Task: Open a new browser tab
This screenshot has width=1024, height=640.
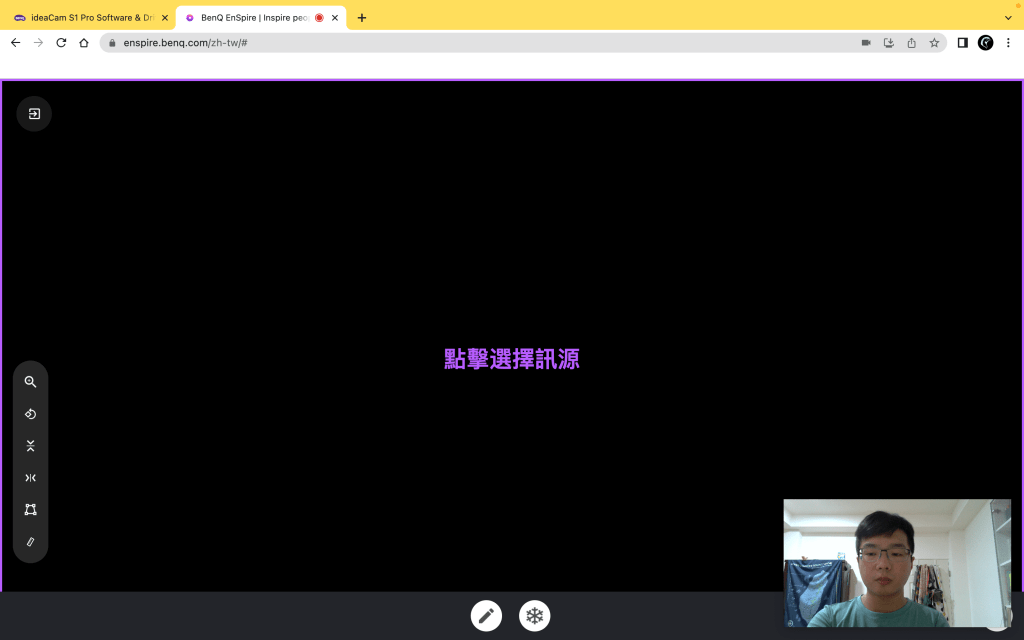Action: click(362, 18)
